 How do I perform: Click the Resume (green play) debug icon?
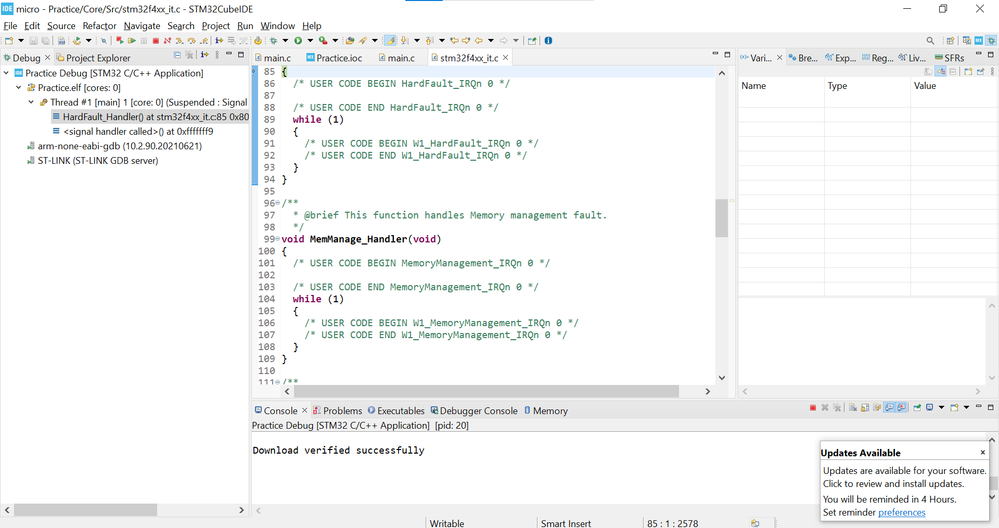pos(132,40)
